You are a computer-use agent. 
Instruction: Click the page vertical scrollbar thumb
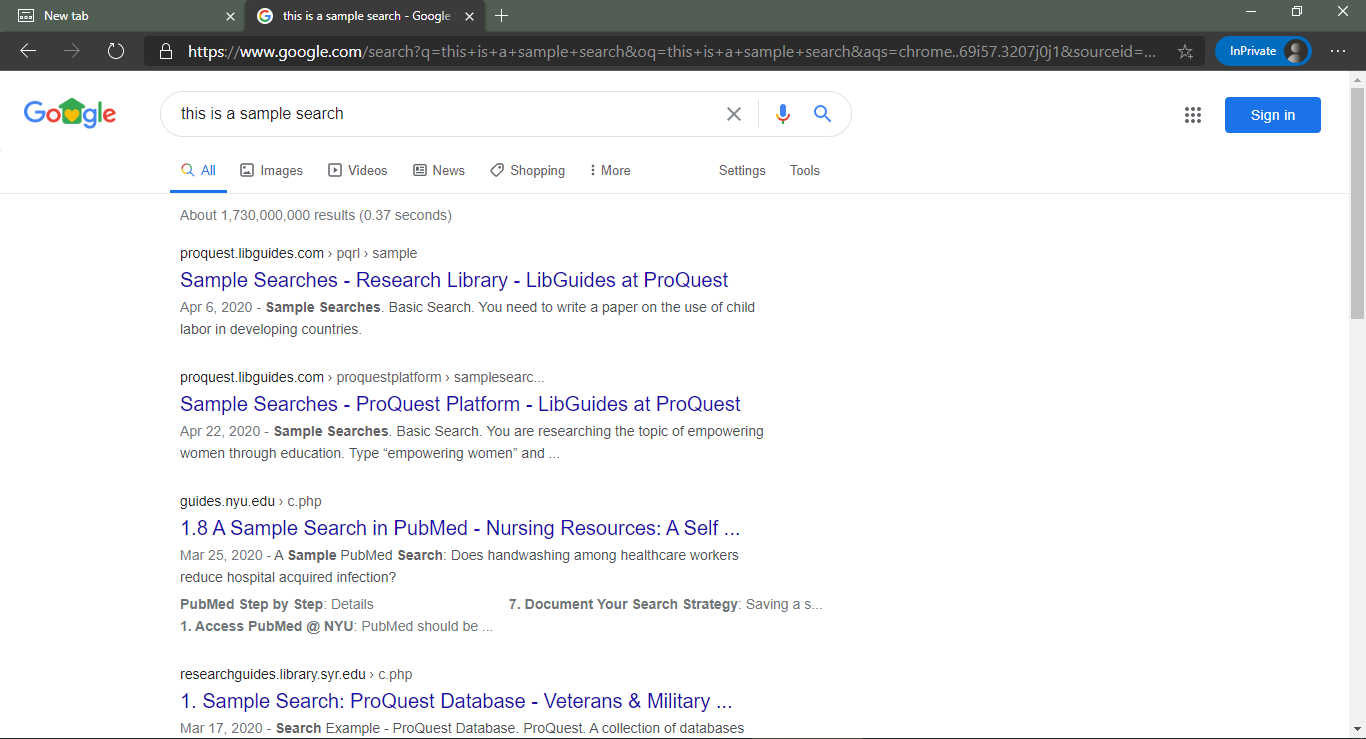pos(1357,203)
